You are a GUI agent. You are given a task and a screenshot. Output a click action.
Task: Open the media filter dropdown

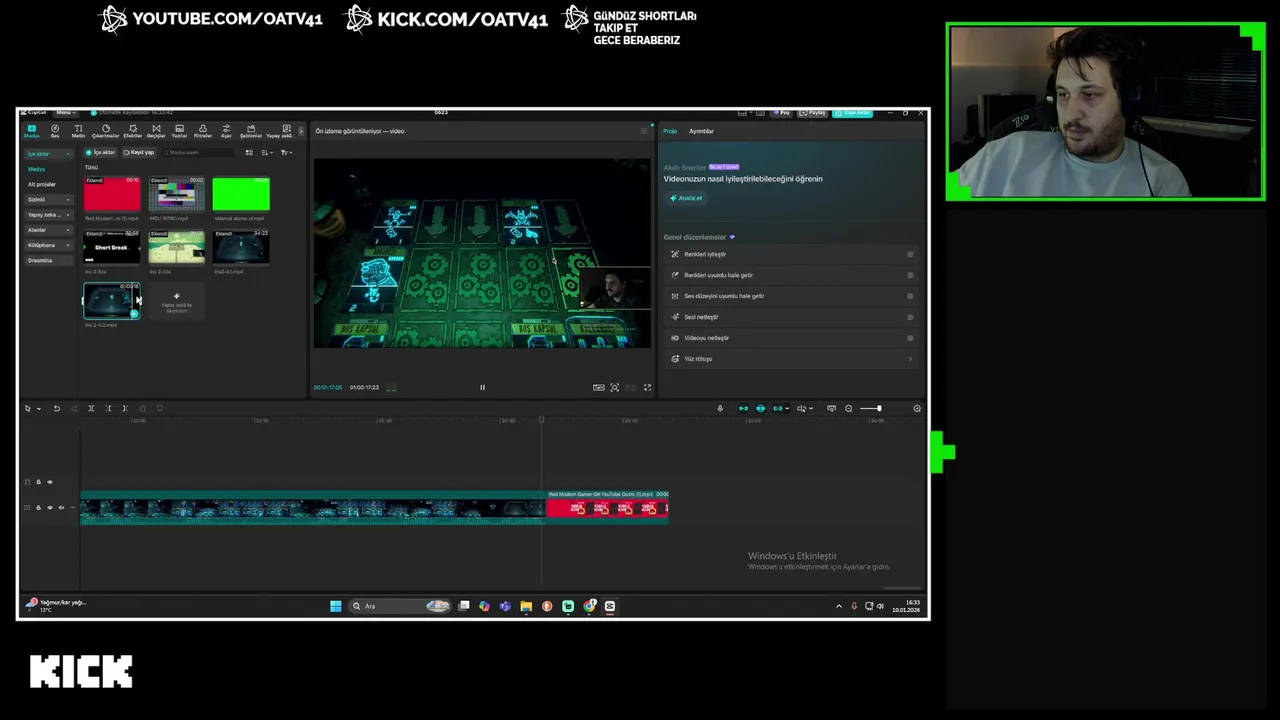point(286,153)
